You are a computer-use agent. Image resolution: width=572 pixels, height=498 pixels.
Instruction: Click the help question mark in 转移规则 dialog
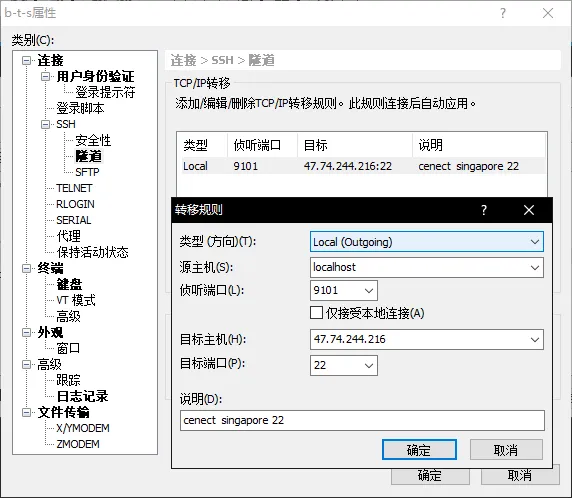[x=484, y=210]
